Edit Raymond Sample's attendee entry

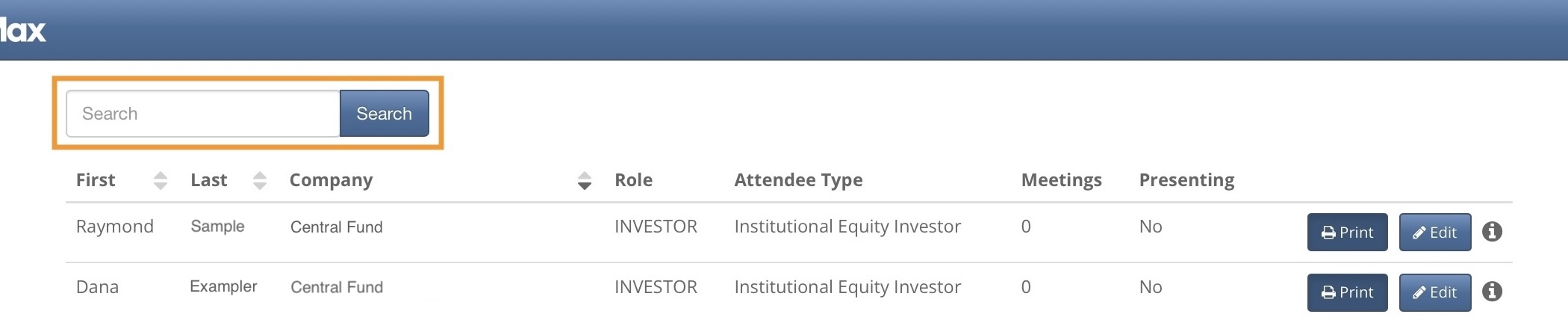tap(1434, 232)
